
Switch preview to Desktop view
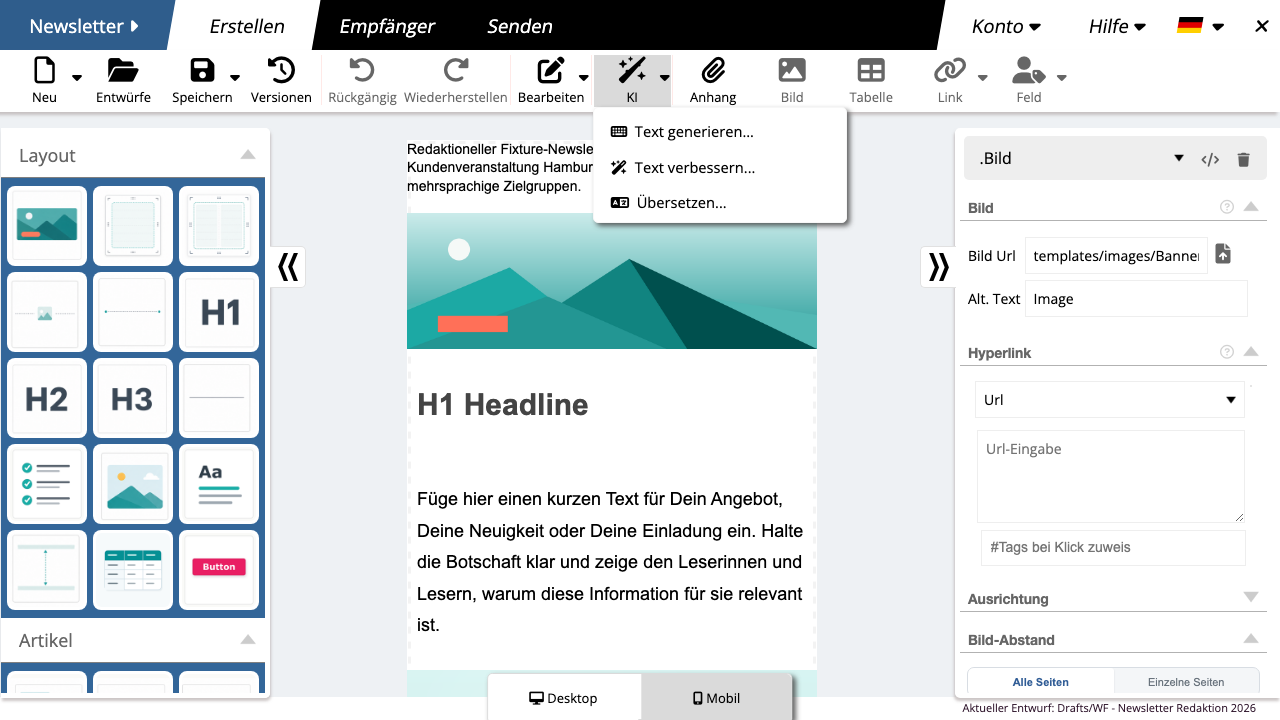(564, 698)
